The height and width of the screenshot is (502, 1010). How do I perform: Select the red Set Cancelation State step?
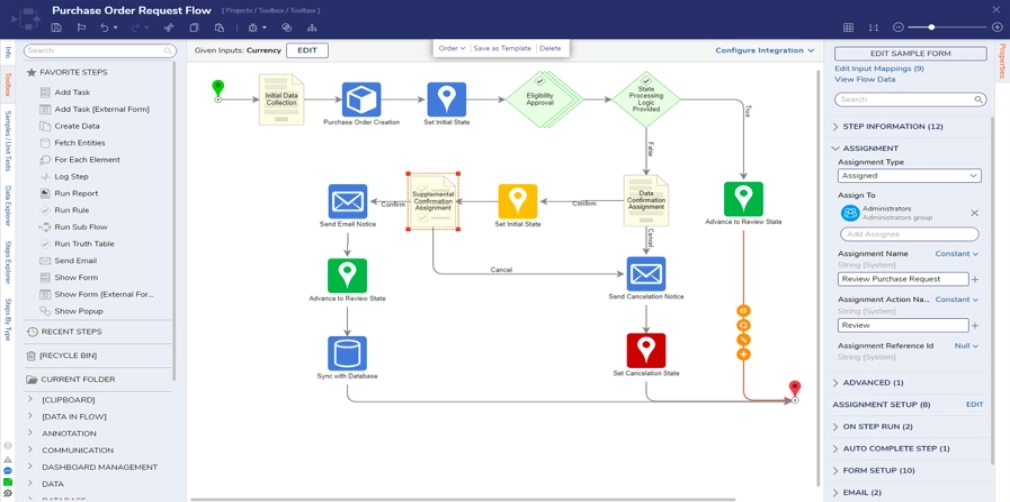(646, 351)
